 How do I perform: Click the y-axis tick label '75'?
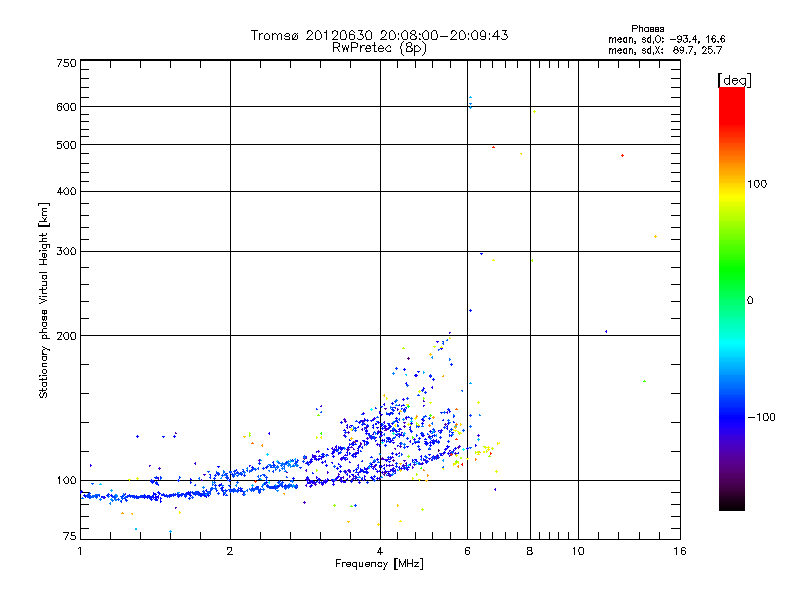click(70, 536)
